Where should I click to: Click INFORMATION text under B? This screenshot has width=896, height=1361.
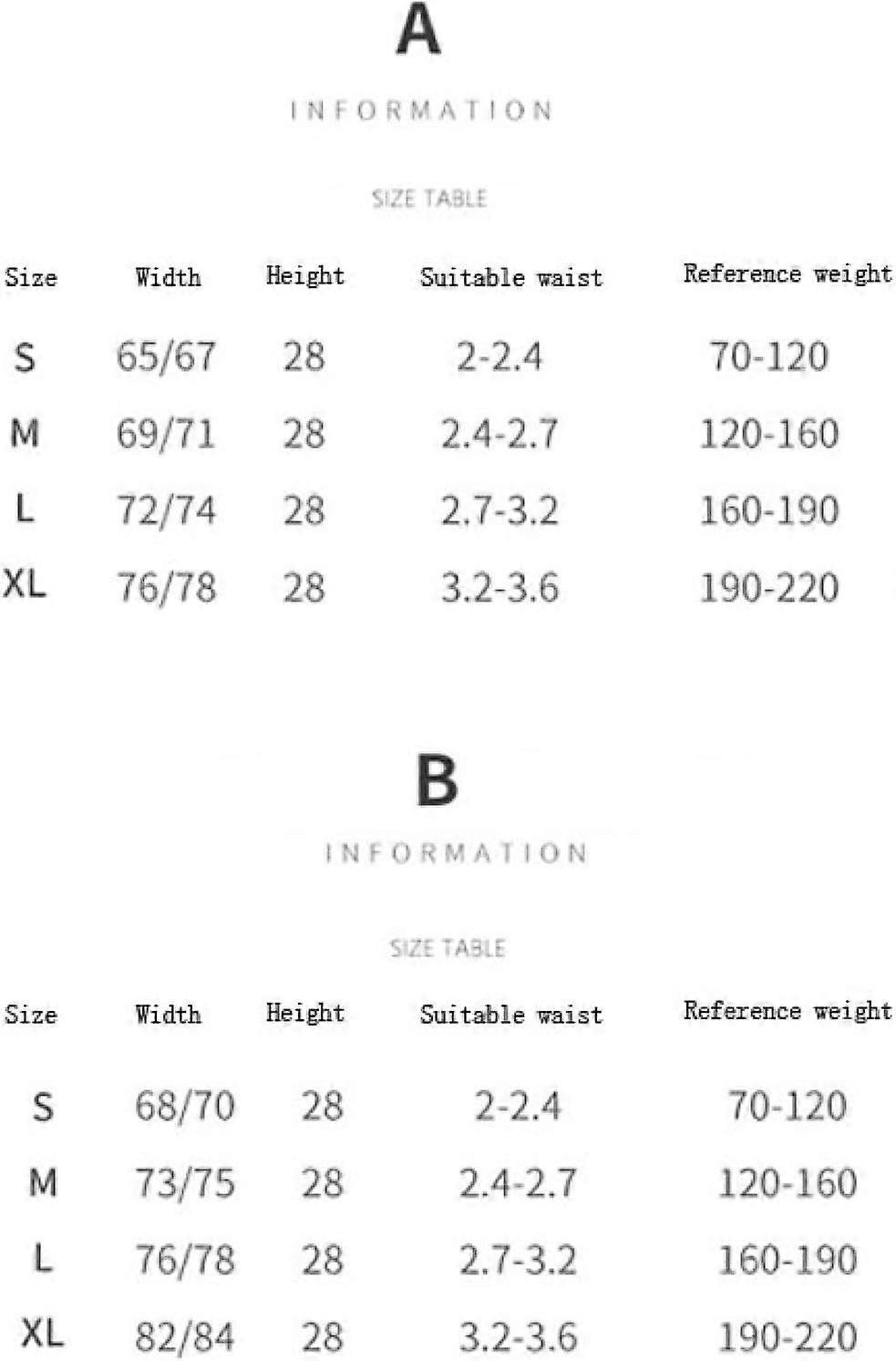coord(456,853)
